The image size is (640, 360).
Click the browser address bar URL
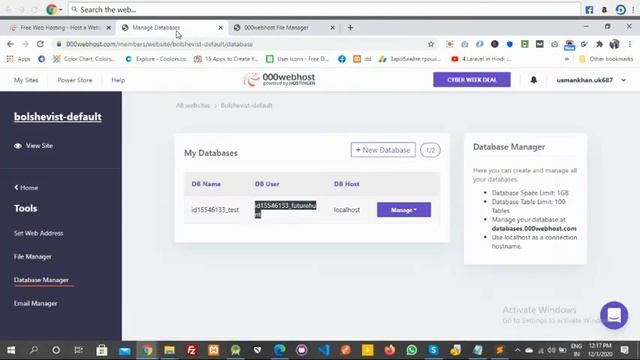coord(160,44)
